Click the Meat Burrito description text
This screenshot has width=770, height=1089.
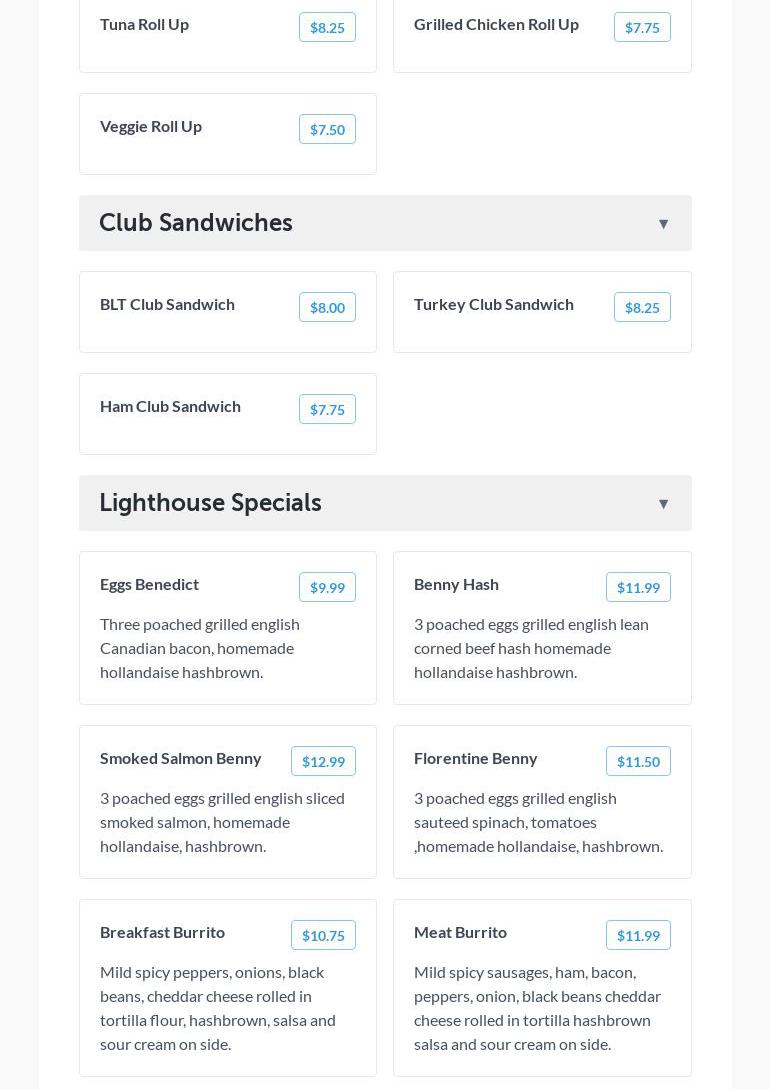pos(537,1008)
